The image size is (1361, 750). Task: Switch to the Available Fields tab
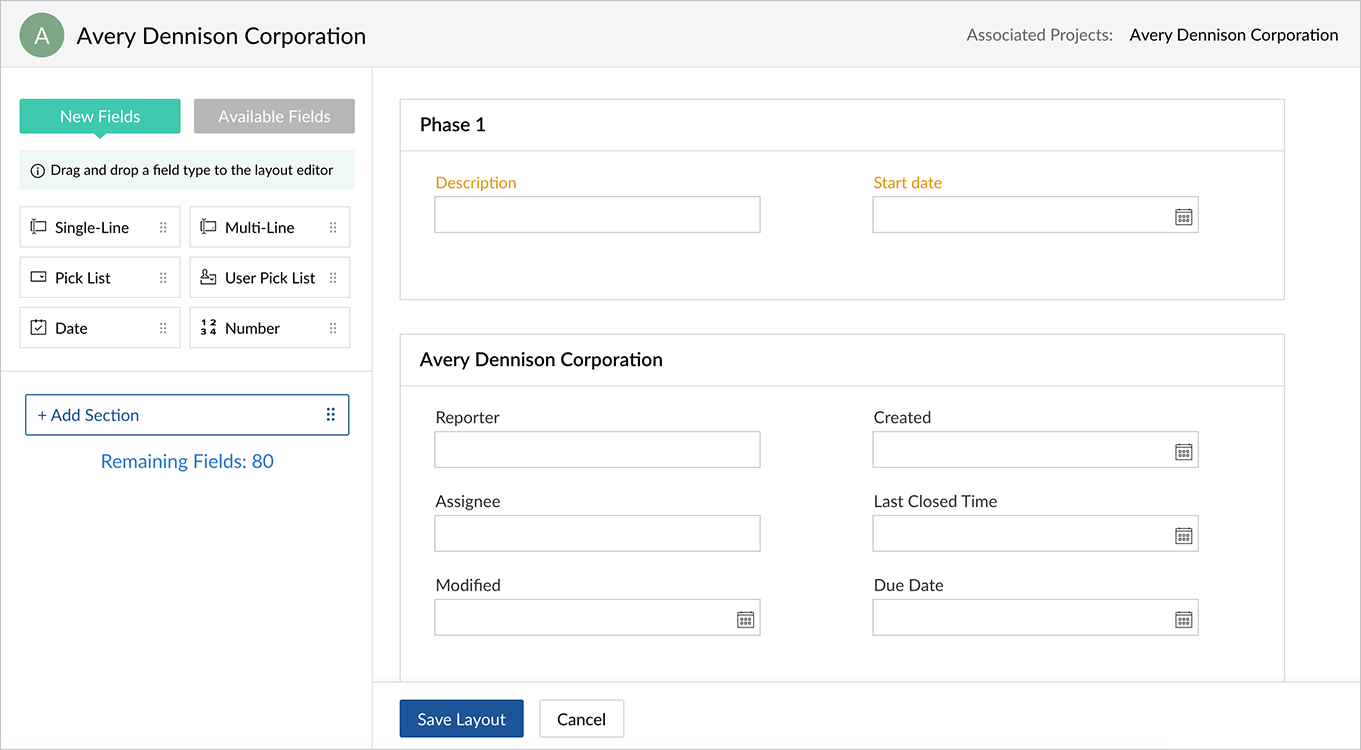274,116
